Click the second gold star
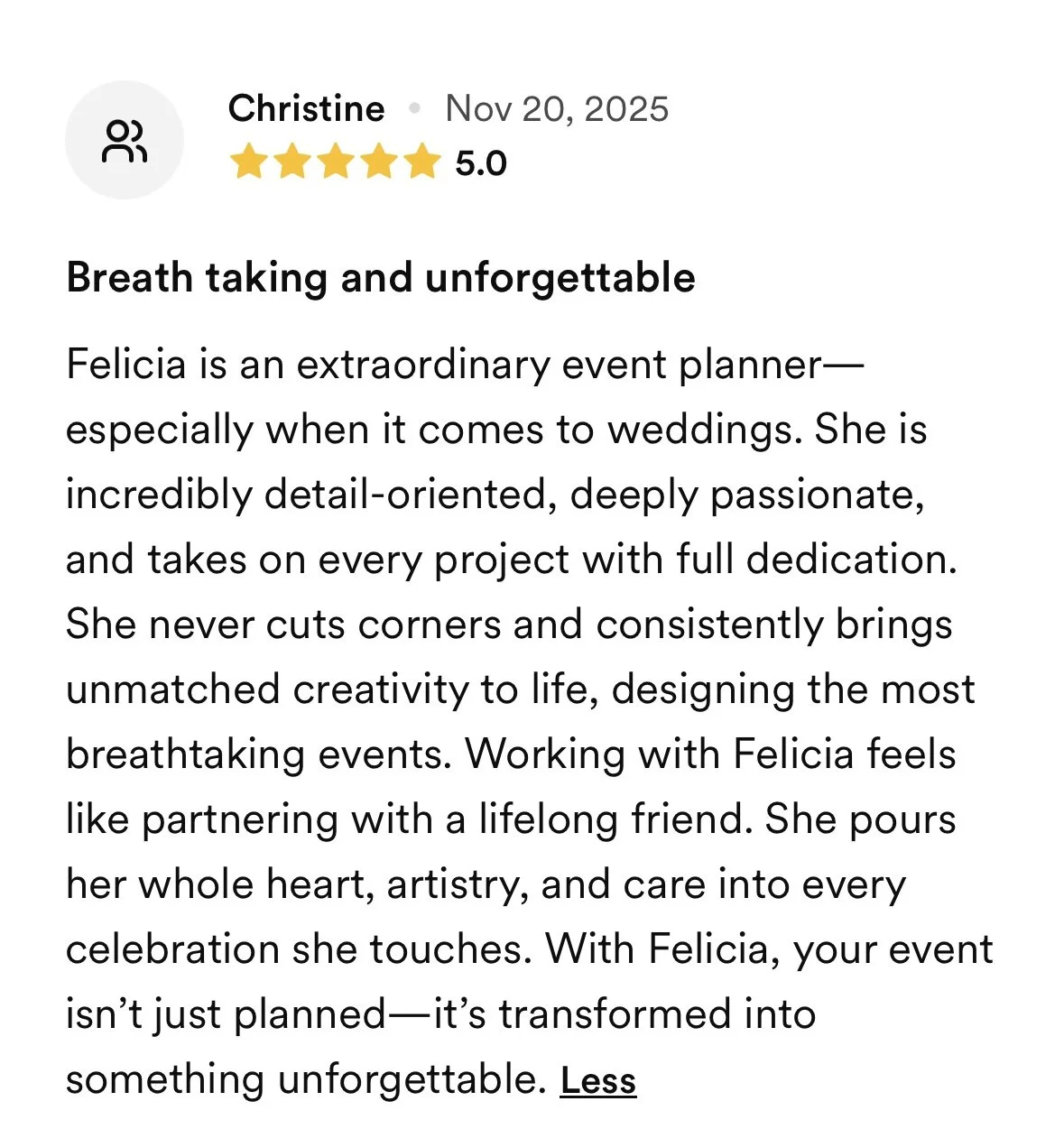Screen dimensions: 1064x1129 click(x=291, y=163)
